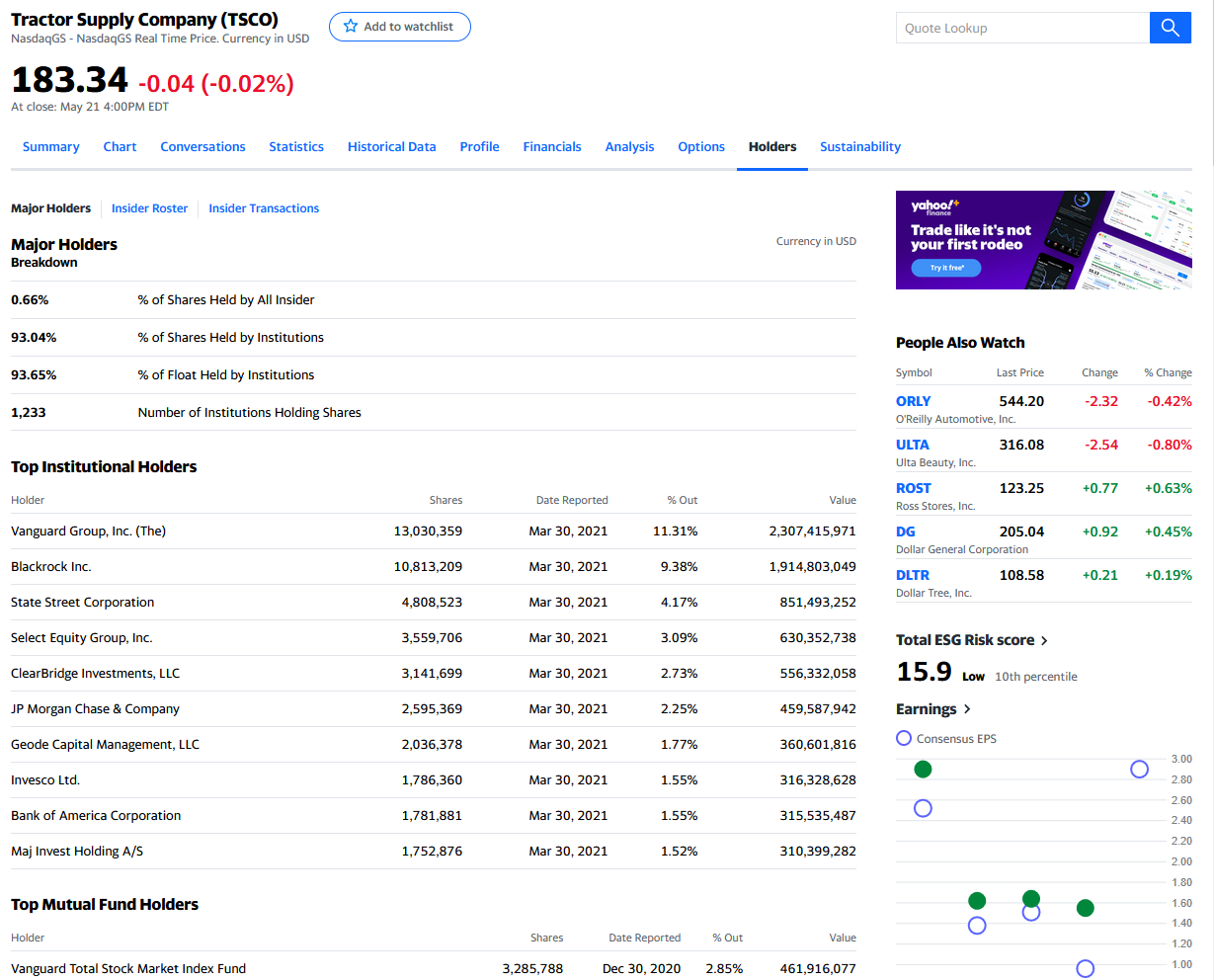Expand the Earnings section chevron
This screenshot has width=1214, height=980.
967,709
